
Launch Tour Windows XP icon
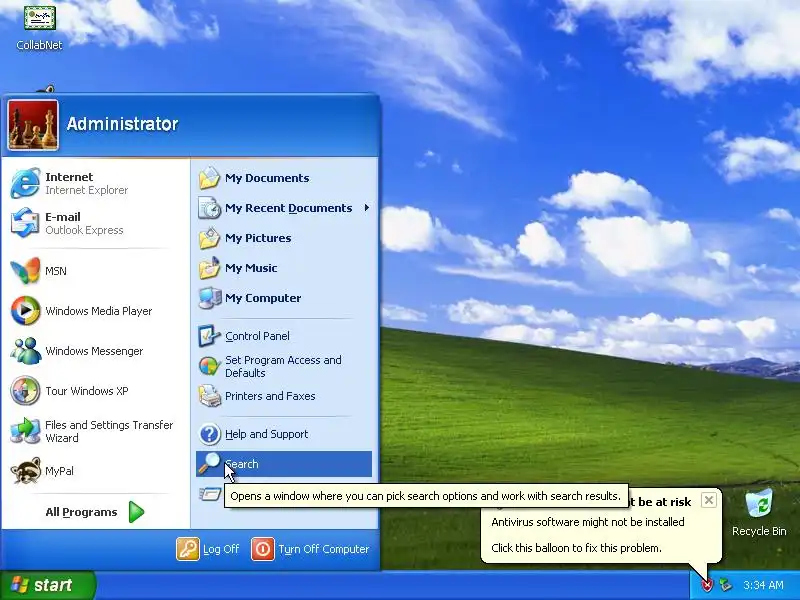pyautogui.click(x=25, y=391)
